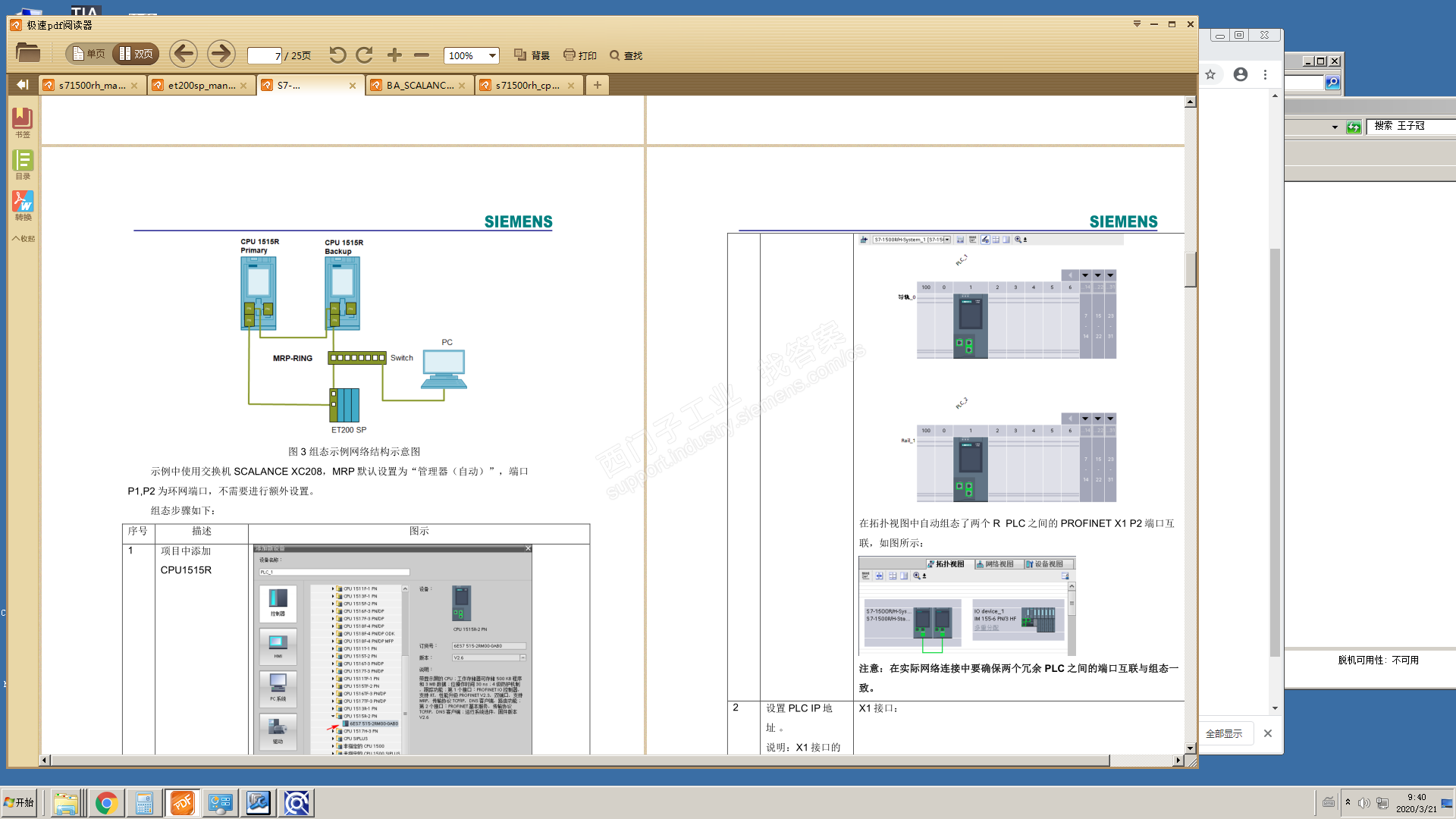
Task: Collapse the sidebar with 收起 toggle
Action: click(x=23, y=238)
